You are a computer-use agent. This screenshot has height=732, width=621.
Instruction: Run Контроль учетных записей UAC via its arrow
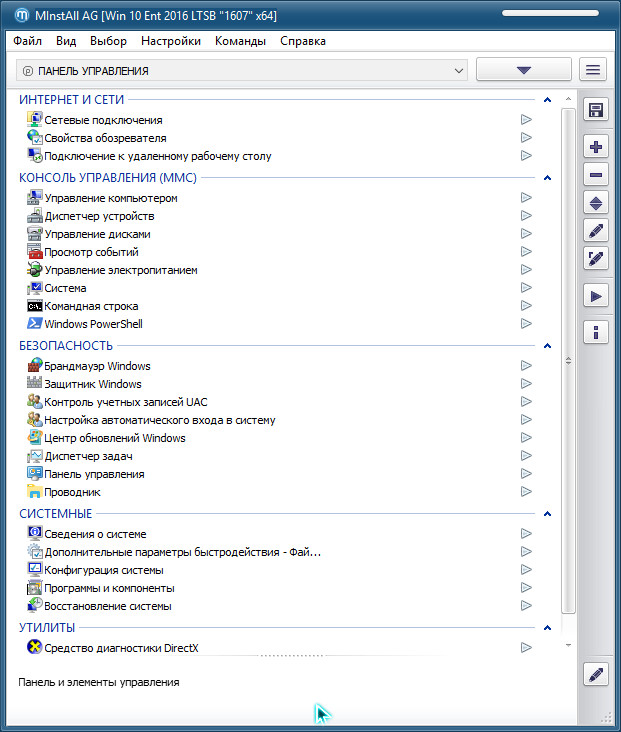click(526, 401)
